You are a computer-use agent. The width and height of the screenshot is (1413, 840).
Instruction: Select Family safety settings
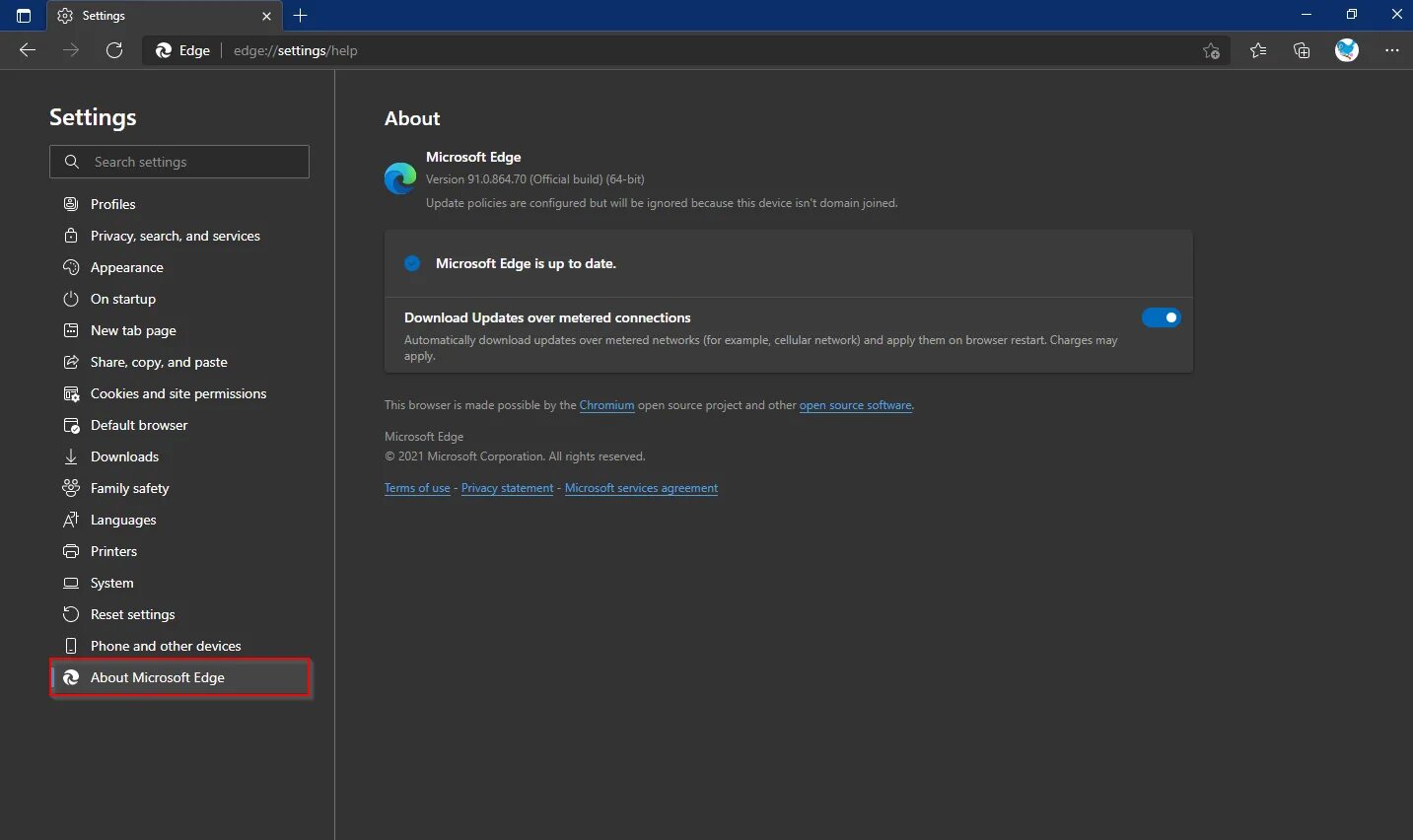click(179, 488)
